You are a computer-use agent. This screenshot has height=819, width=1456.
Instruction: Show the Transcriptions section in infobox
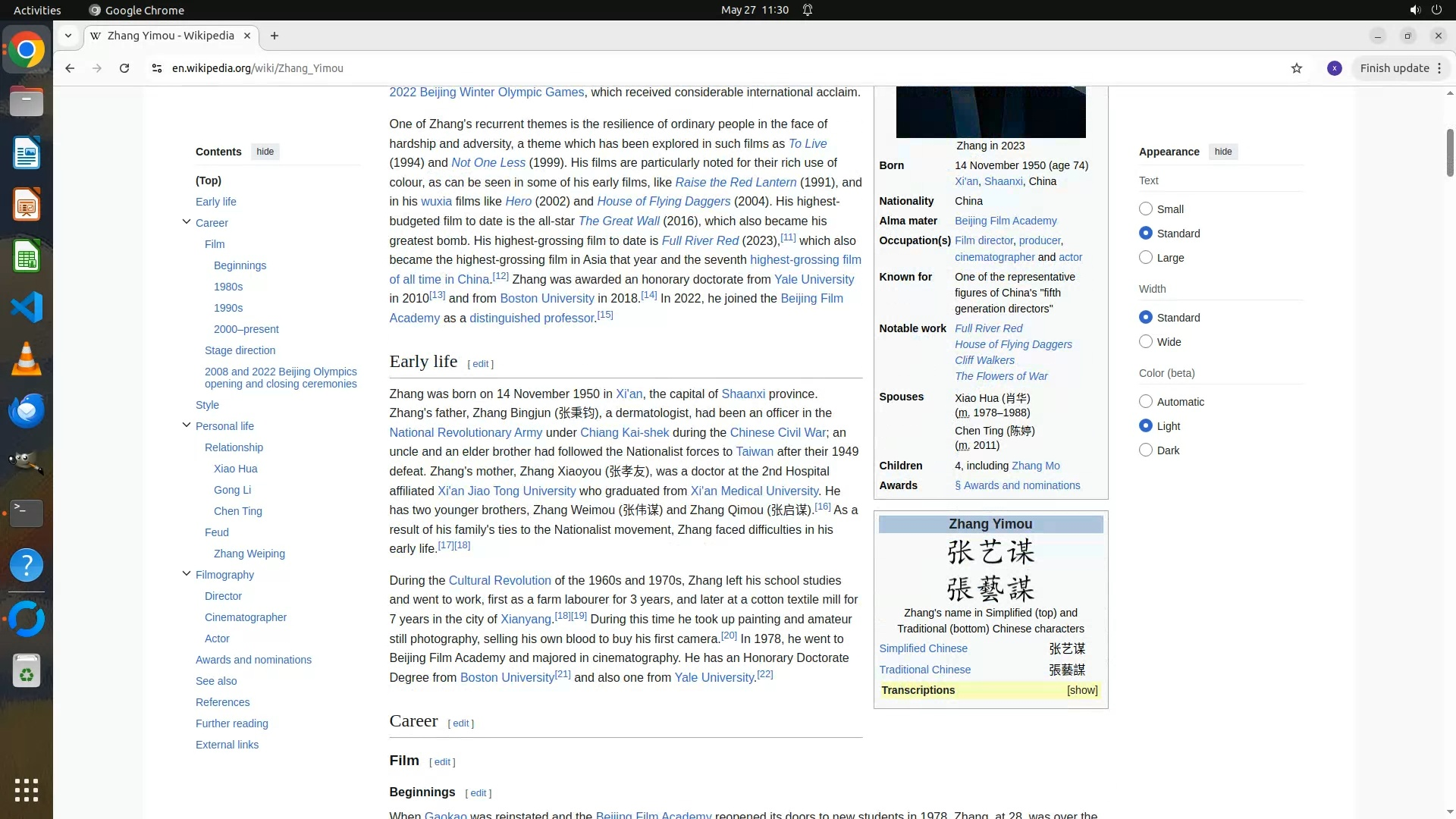coord(1081,690)
